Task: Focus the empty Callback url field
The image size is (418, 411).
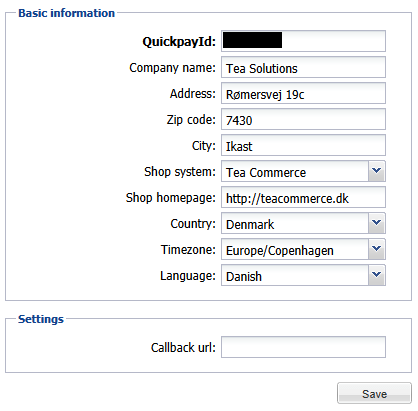Action: click(303, 347)
